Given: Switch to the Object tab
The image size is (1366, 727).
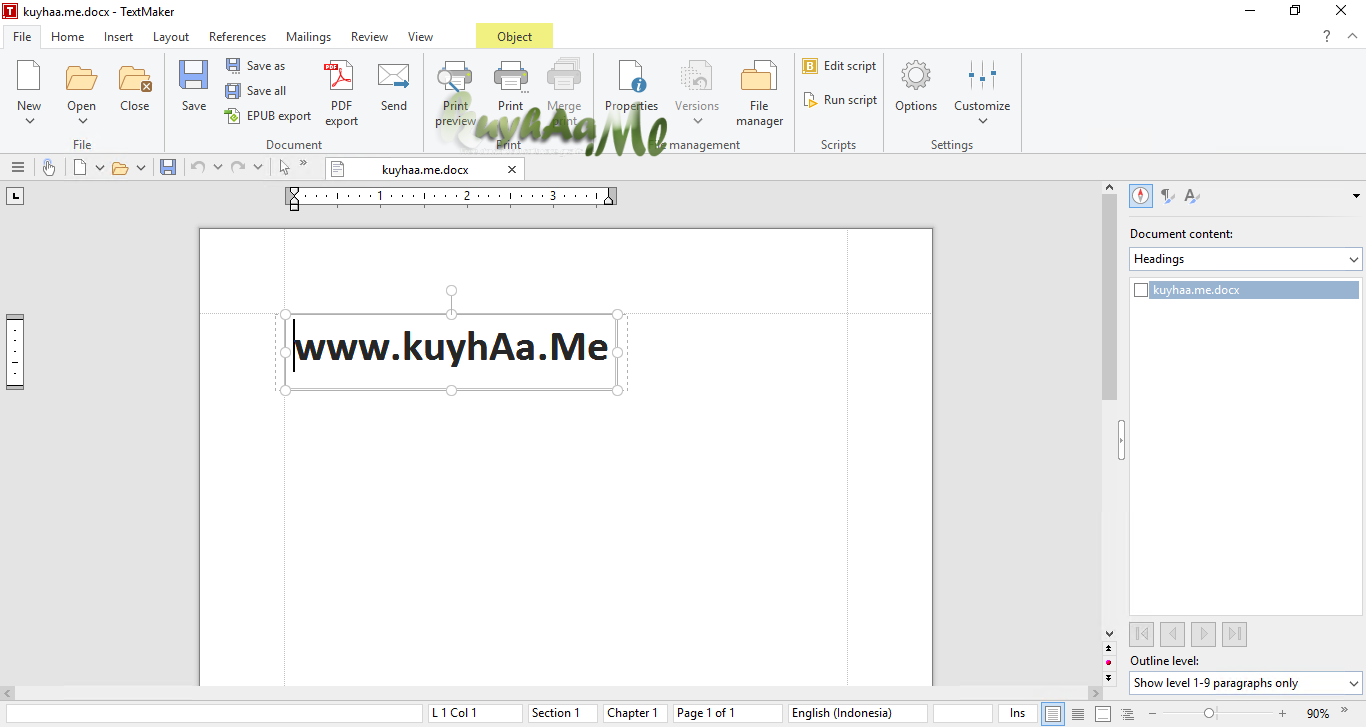Looking at the screenshot, I should [514, 37].
